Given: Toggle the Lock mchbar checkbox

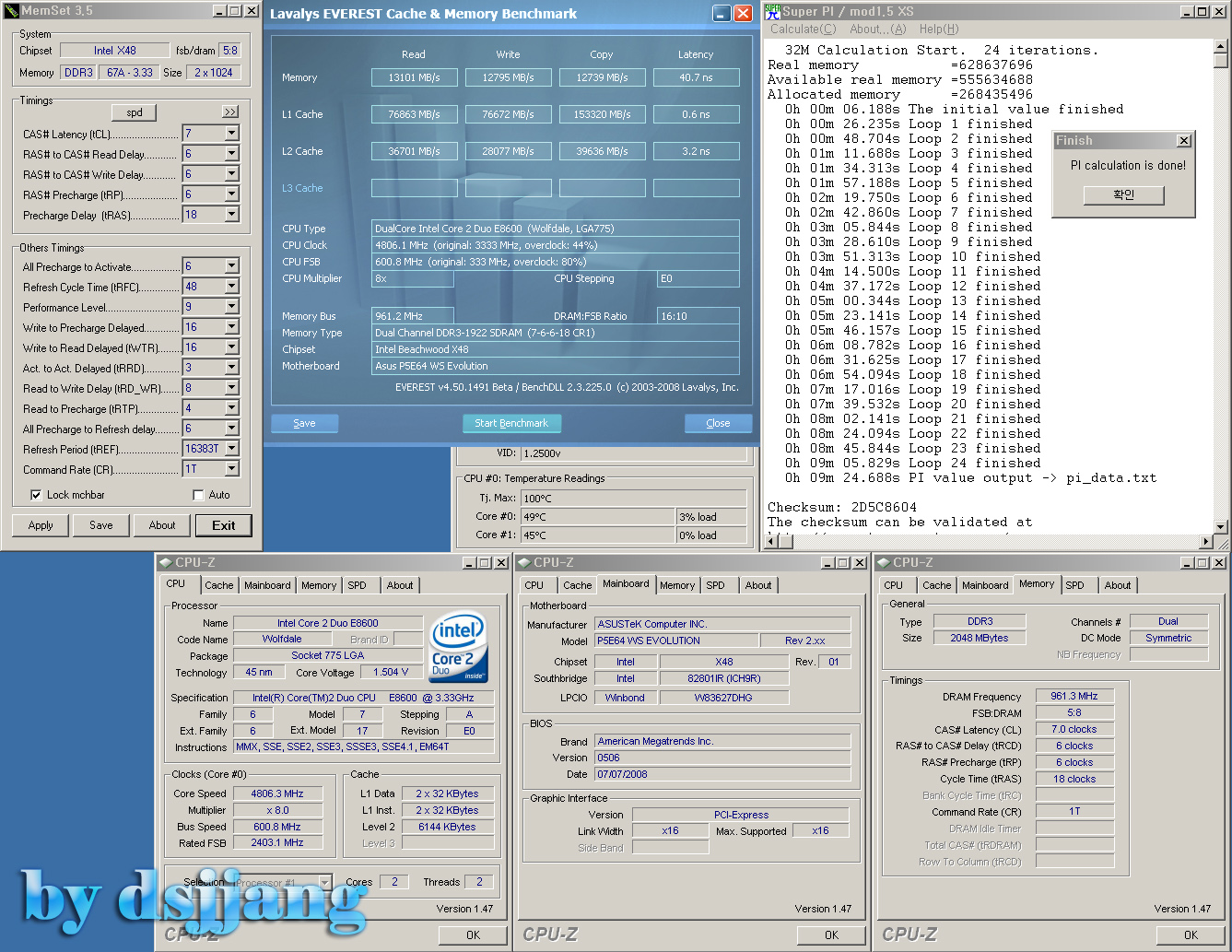Looking at the screenshot, I should (36, 495).
